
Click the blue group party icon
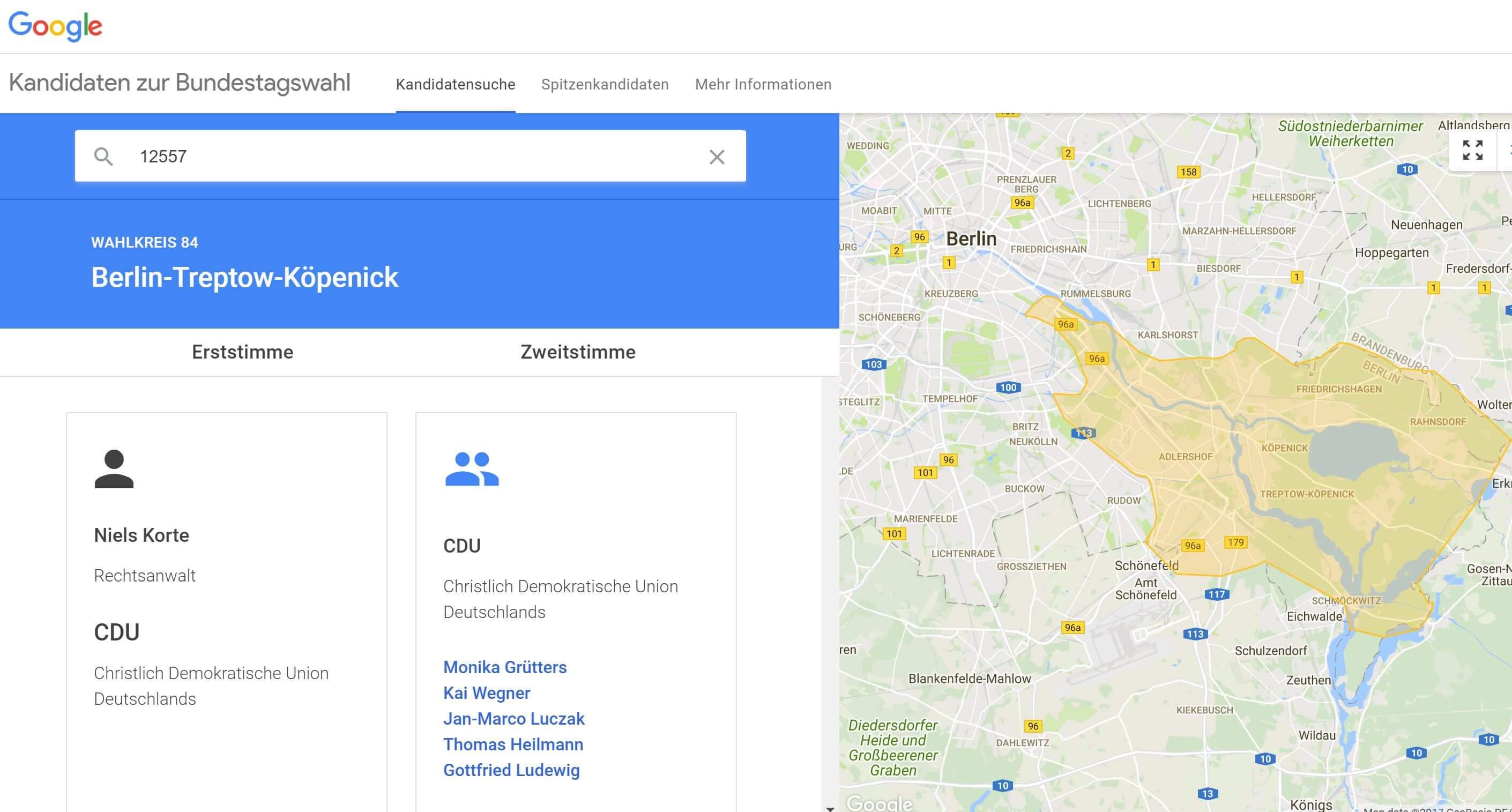(472, 468)
